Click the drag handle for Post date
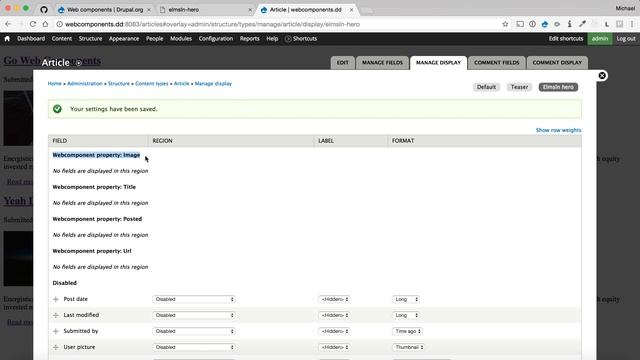 point(56,299)
